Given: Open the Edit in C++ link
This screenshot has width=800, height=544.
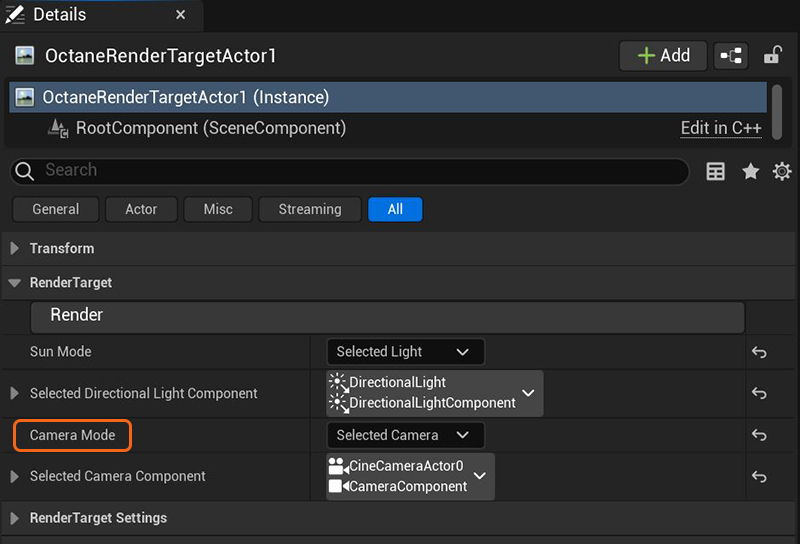Looking at the screenshot, I should coord(721,128).
